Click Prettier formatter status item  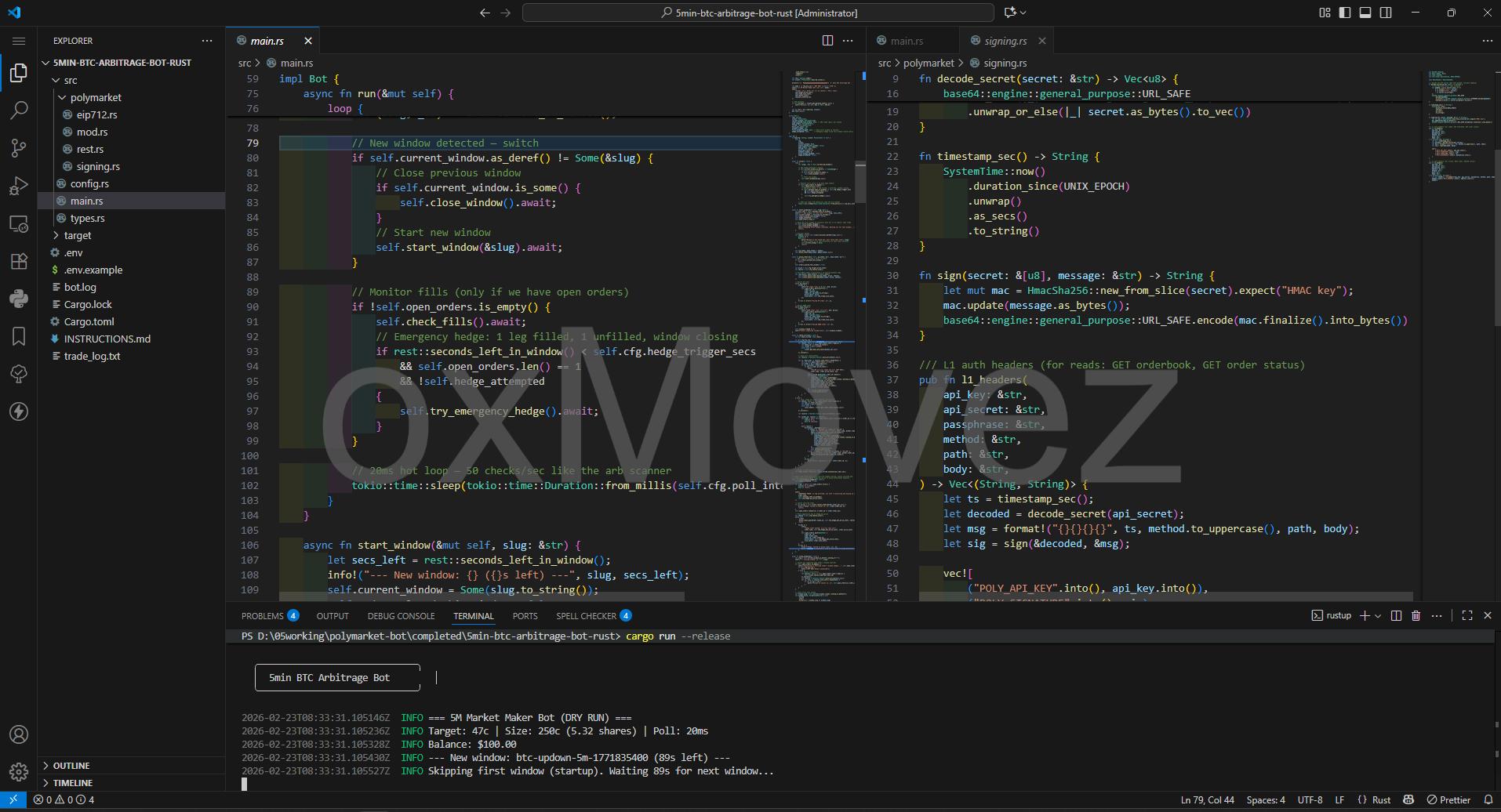1448,799
